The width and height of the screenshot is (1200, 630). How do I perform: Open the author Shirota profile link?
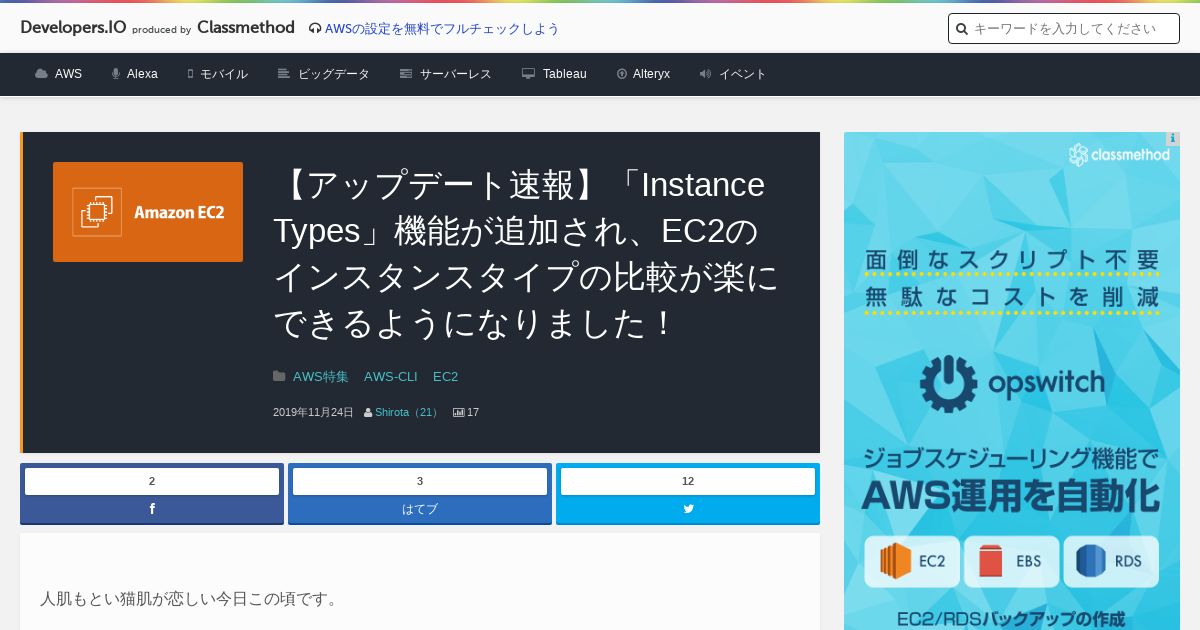(407, 412)
